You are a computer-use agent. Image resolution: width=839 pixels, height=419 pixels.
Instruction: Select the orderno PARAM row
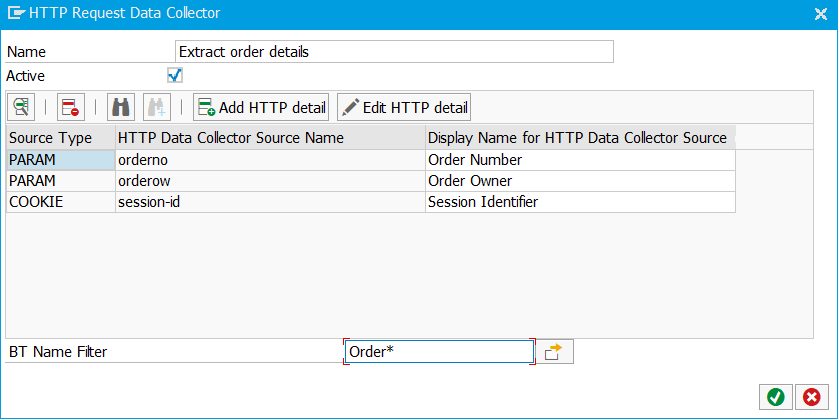coord(371,160)
